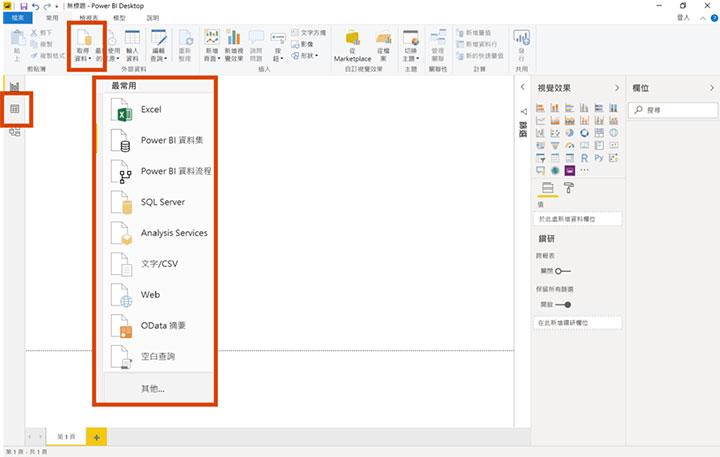Image resolution: width=720 pixels, height=457 pixels.
Task: Insert the funnel chart visual
Action: pyautogui.click(x=555, y=146)
